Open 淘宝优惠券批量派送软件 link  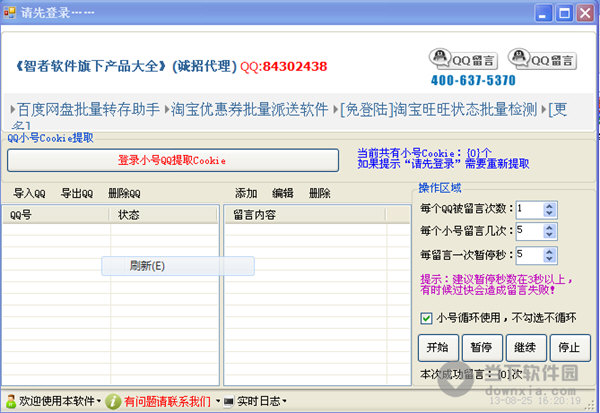tap(249, 109)
